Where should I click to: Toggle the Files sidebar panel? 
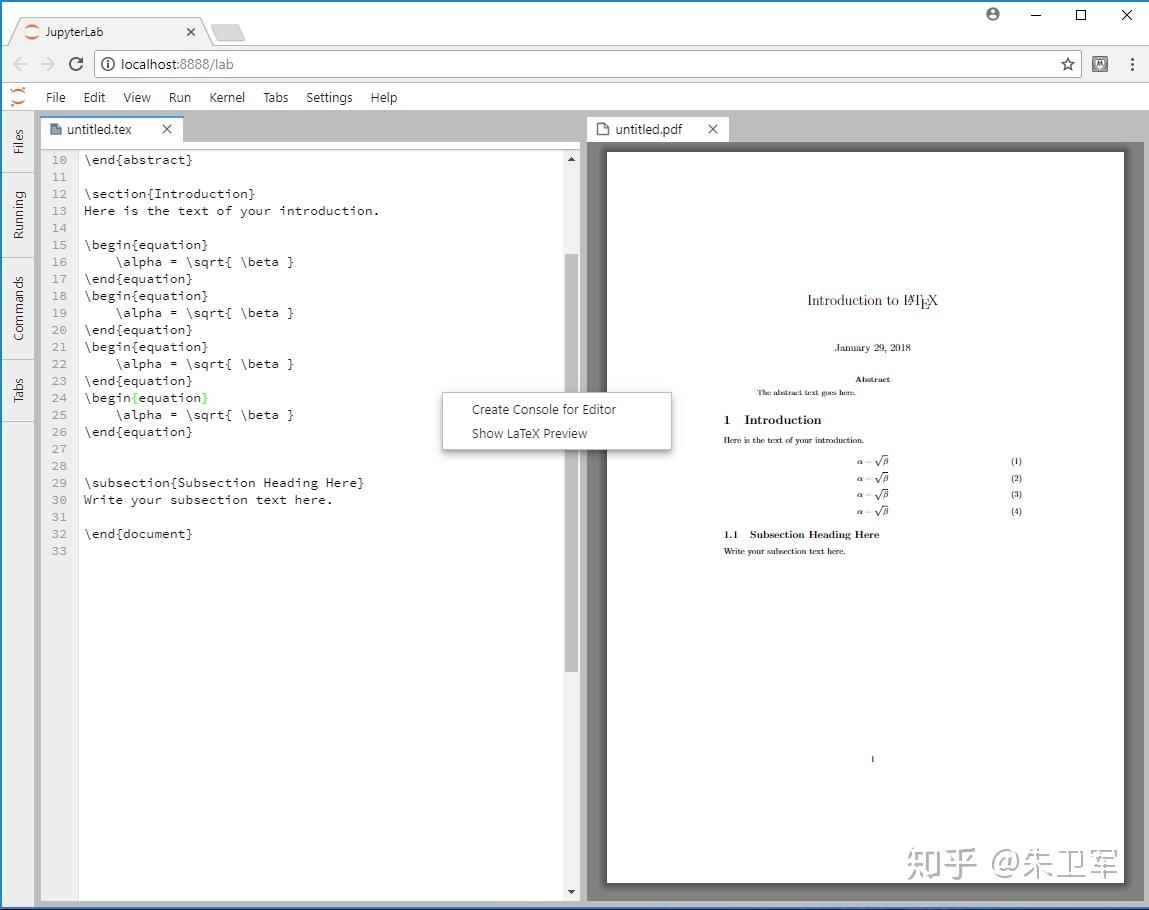click(16, 144)
